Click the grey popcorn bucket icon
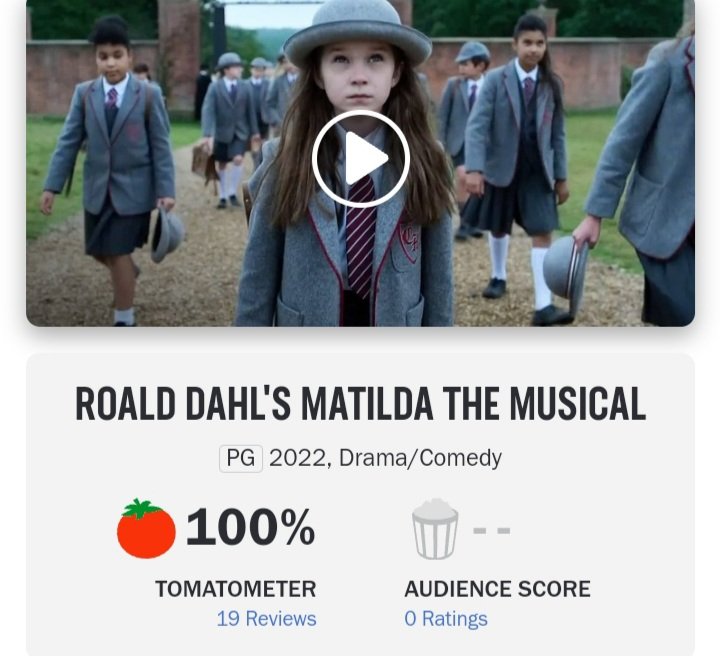Image resolution: width=720 pixels, height=656 pixels. 435,529
